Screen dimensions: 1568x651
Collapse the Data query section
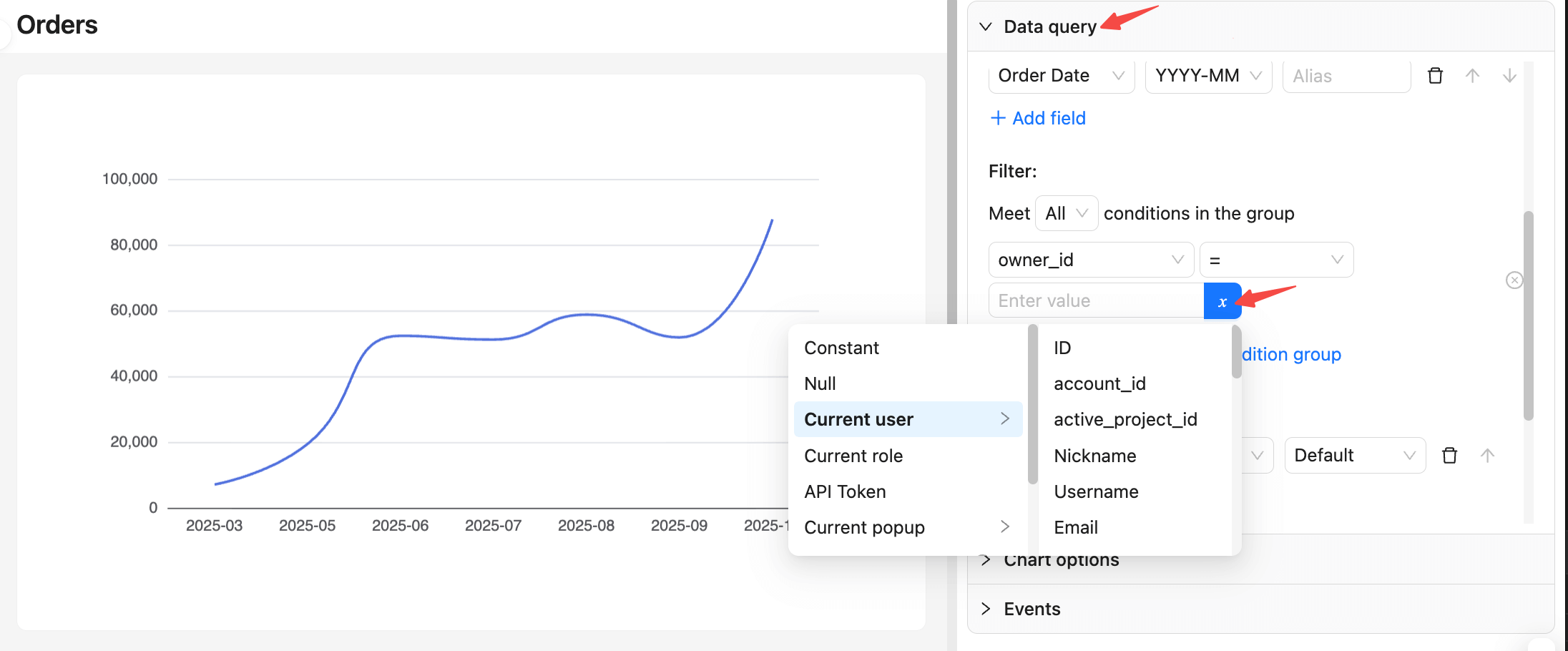point(986,27)
